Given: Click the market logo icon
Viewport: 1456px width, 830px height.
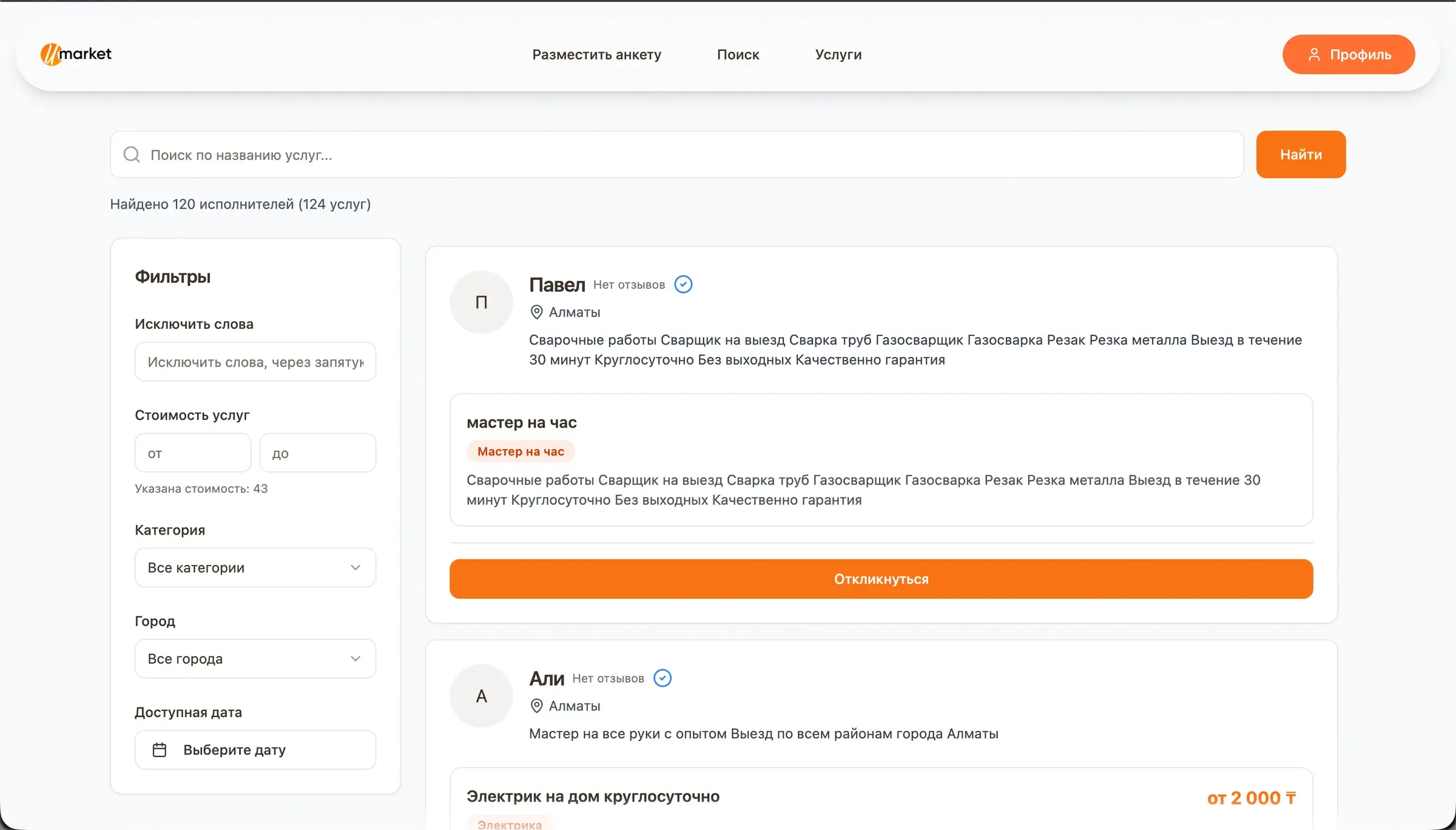Looking at the screenshot, I should [50, 54].
